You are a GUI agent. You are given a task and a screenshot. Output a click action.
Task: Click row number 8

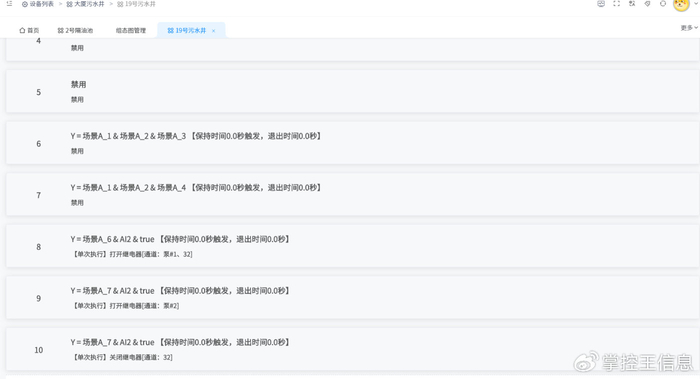pos(38,247)
